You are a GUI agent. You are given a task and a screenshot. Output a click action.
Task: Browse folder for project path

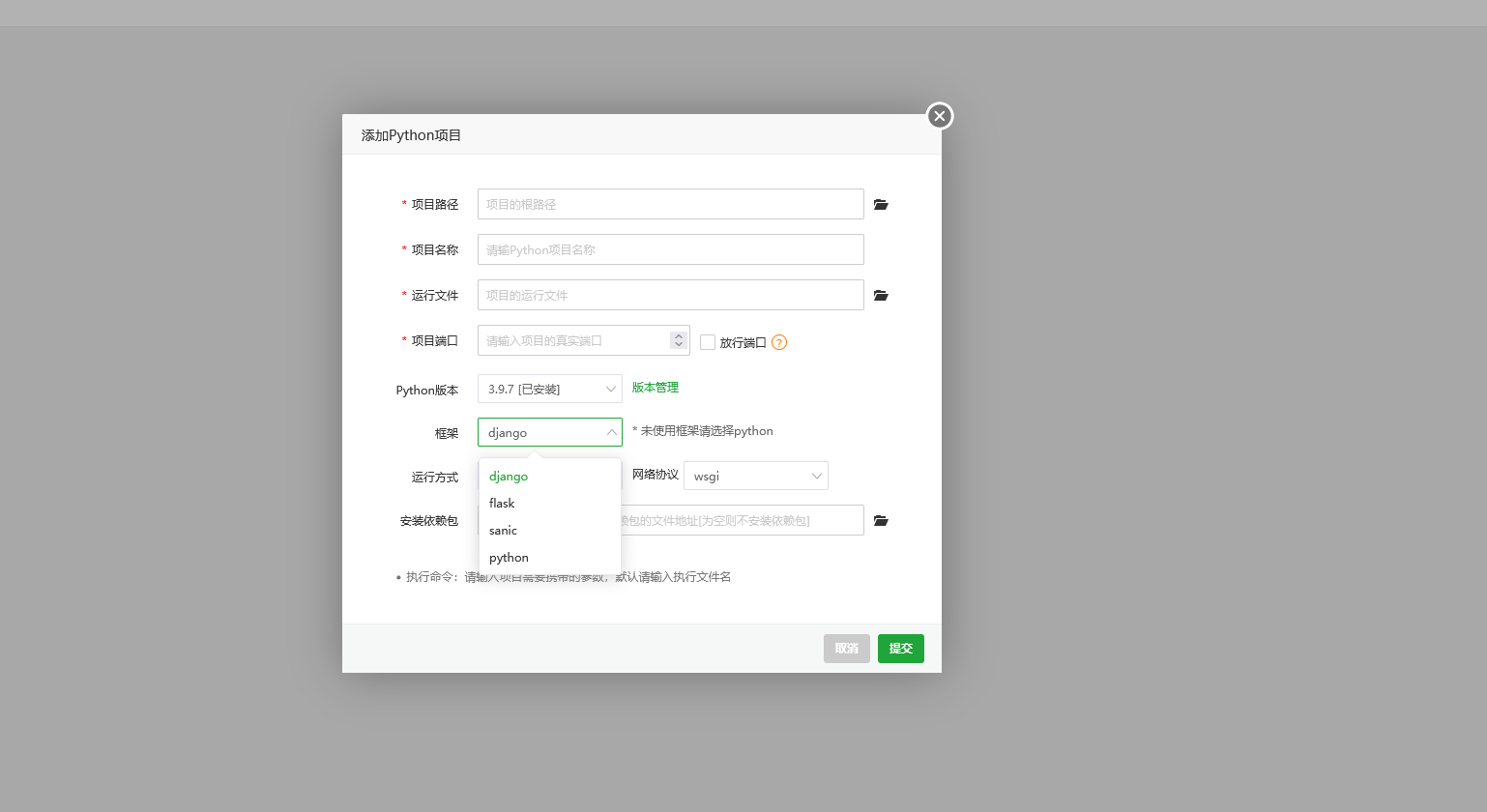tap(881, 205)
